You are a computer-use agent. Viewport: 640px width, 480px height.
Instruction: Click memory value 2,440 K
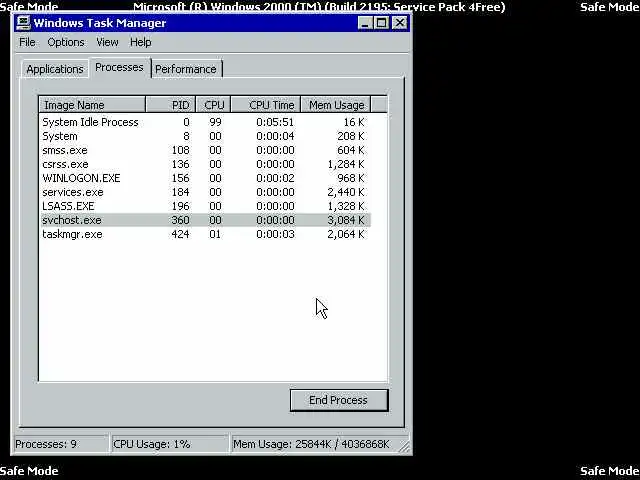346,192
